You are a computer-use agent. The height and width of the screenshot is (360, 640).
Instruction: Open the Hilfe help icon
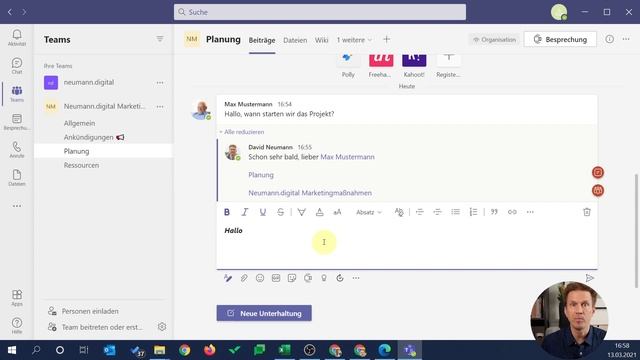coord(17,325)
